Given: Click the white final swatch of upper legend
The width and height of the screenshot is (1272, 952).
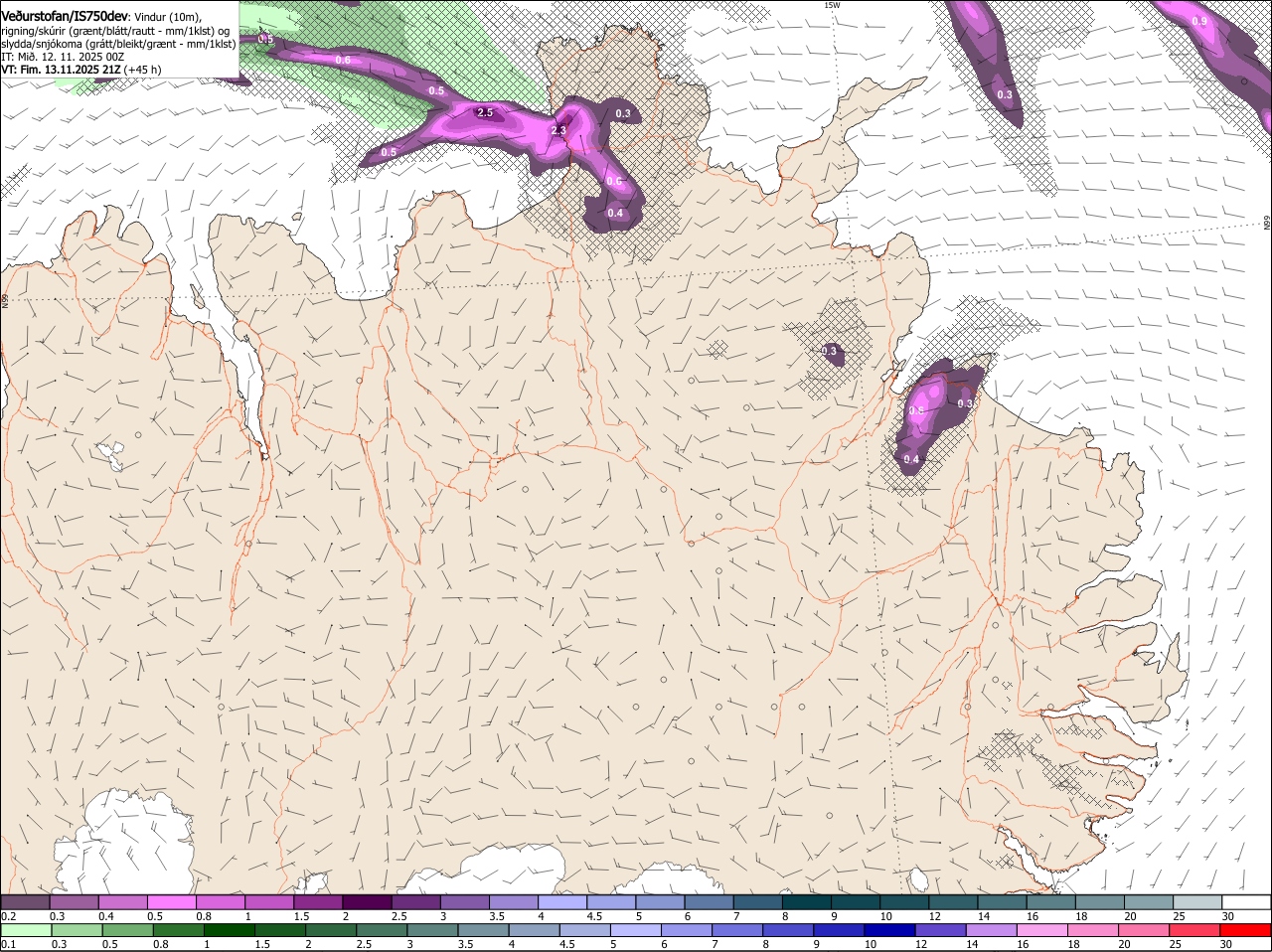Looking at the screenshot, I should pyautogui.click(x=1247, y=902).
